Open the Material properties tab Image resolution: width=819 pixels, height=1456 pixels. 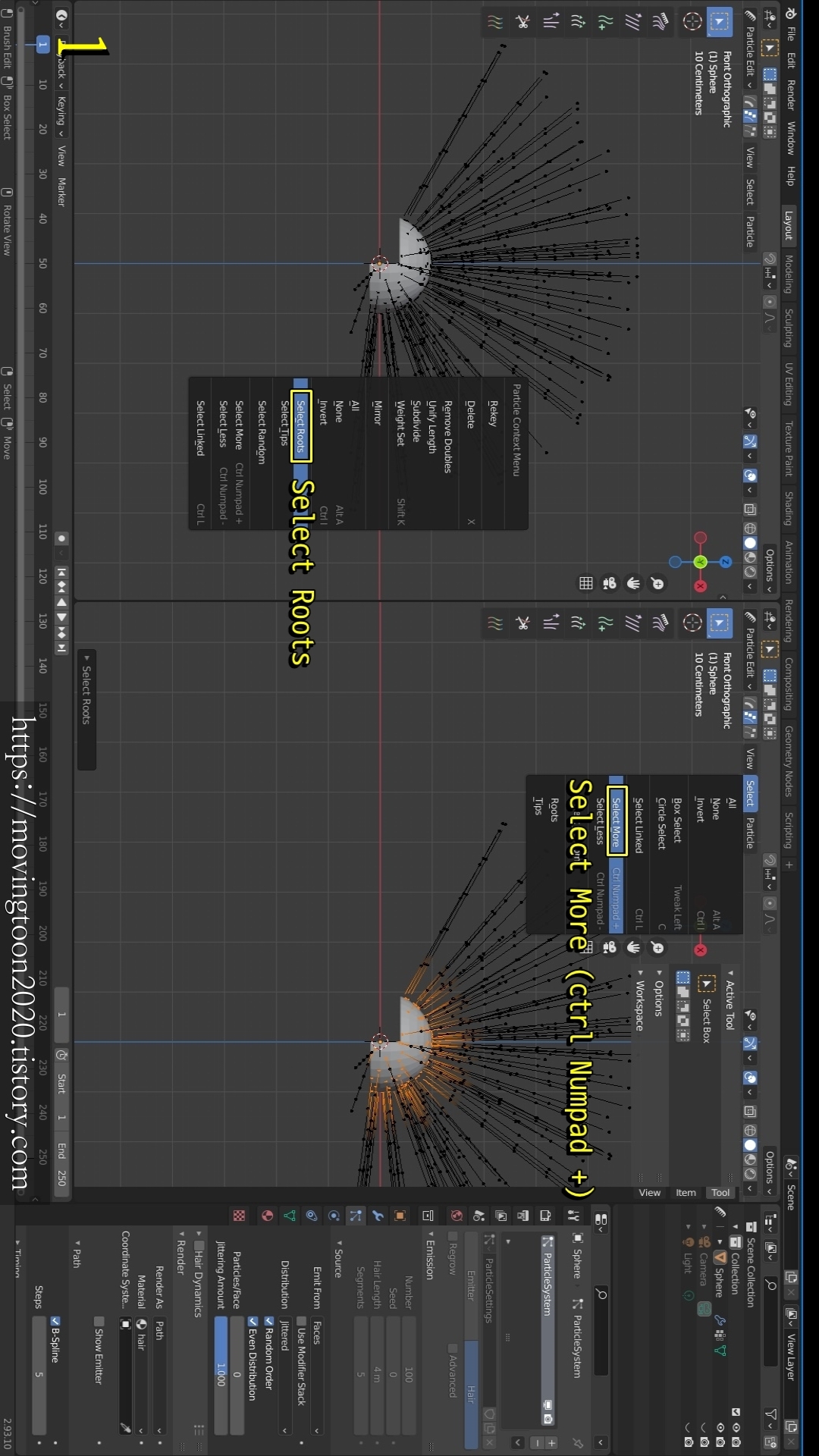point(267,1216)
